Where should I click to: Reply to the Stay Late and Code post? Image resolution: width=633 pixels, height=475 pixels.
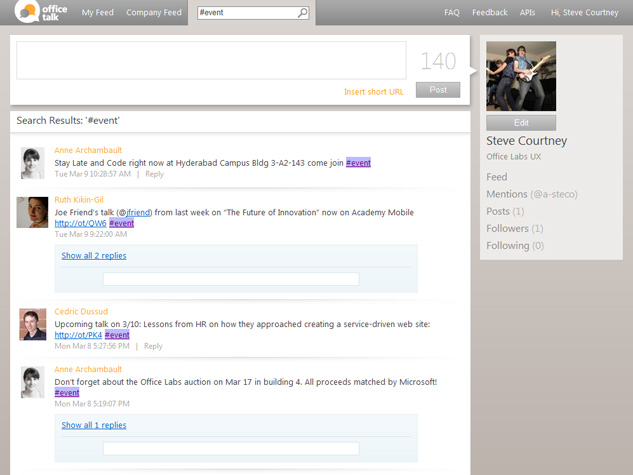pos(154,174)
